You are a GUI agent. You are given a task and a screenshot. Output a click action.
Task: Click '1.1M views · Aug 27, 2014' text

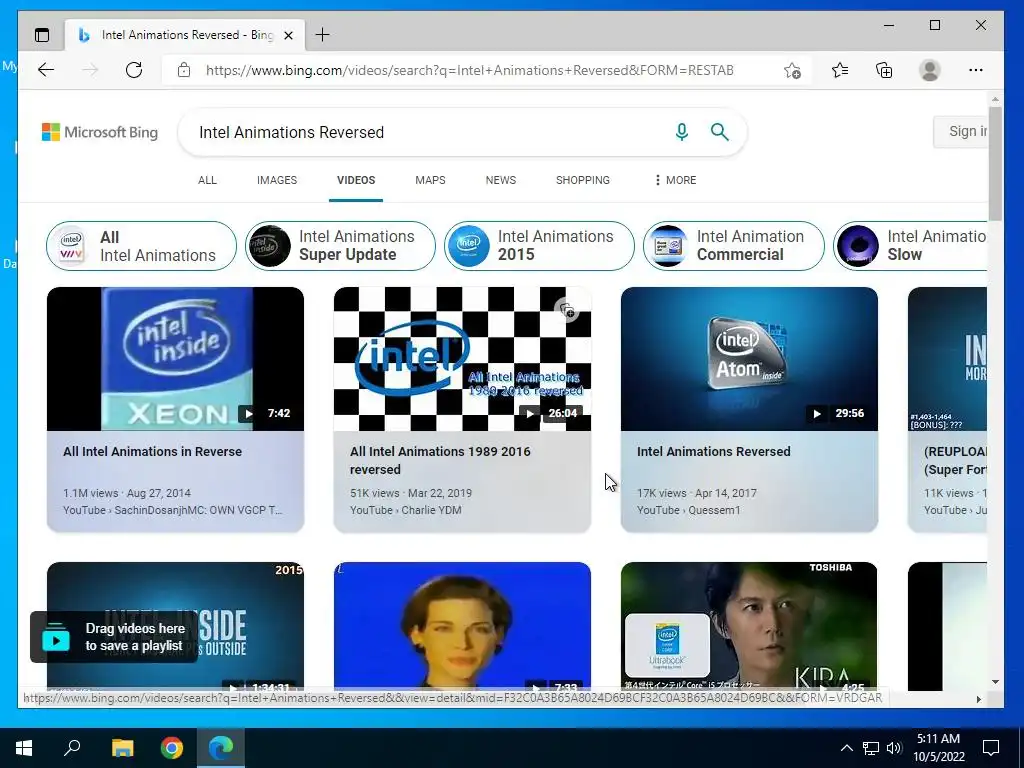coord(127,493)
